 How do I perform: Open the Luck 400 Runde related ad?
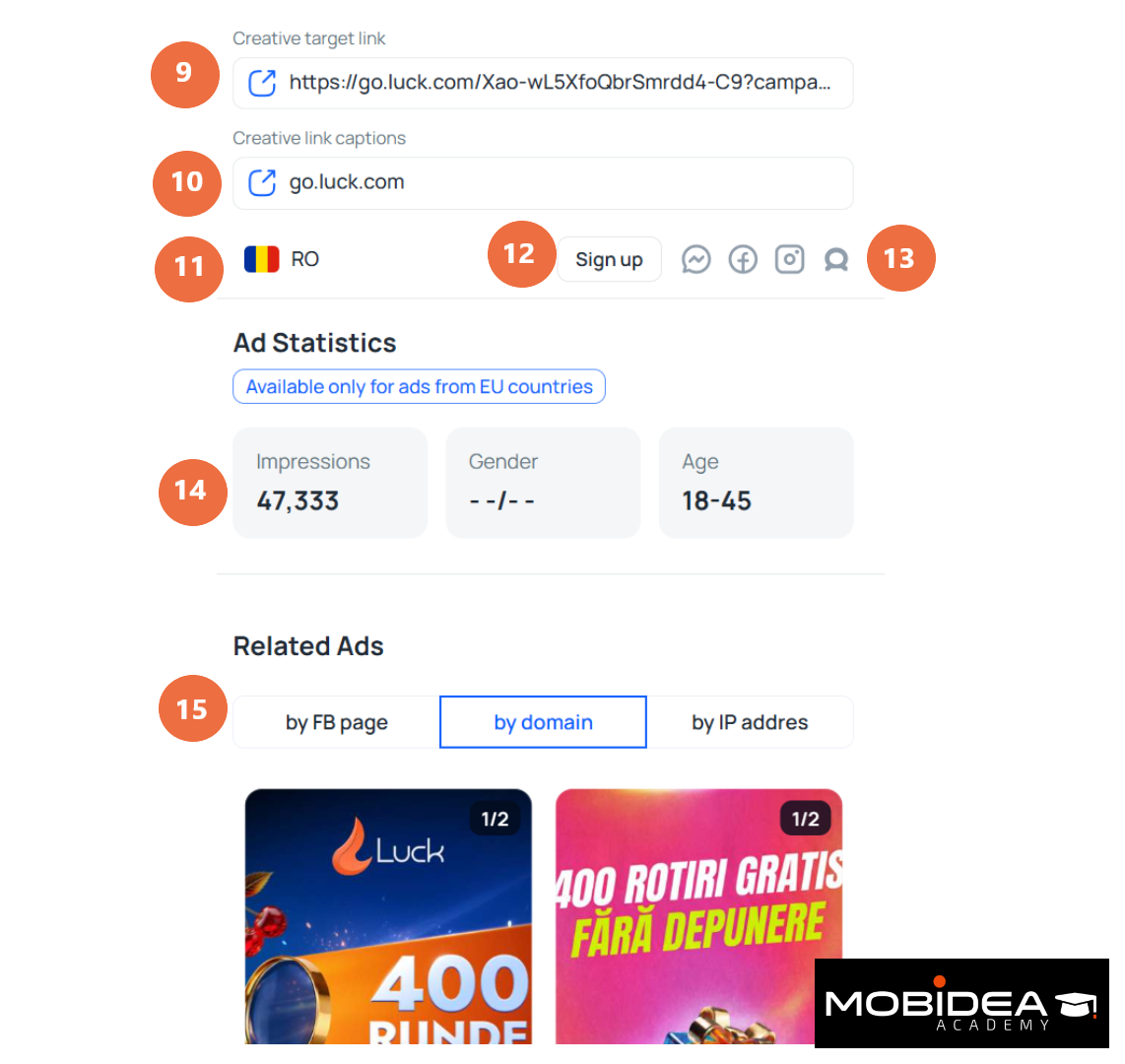388,916
